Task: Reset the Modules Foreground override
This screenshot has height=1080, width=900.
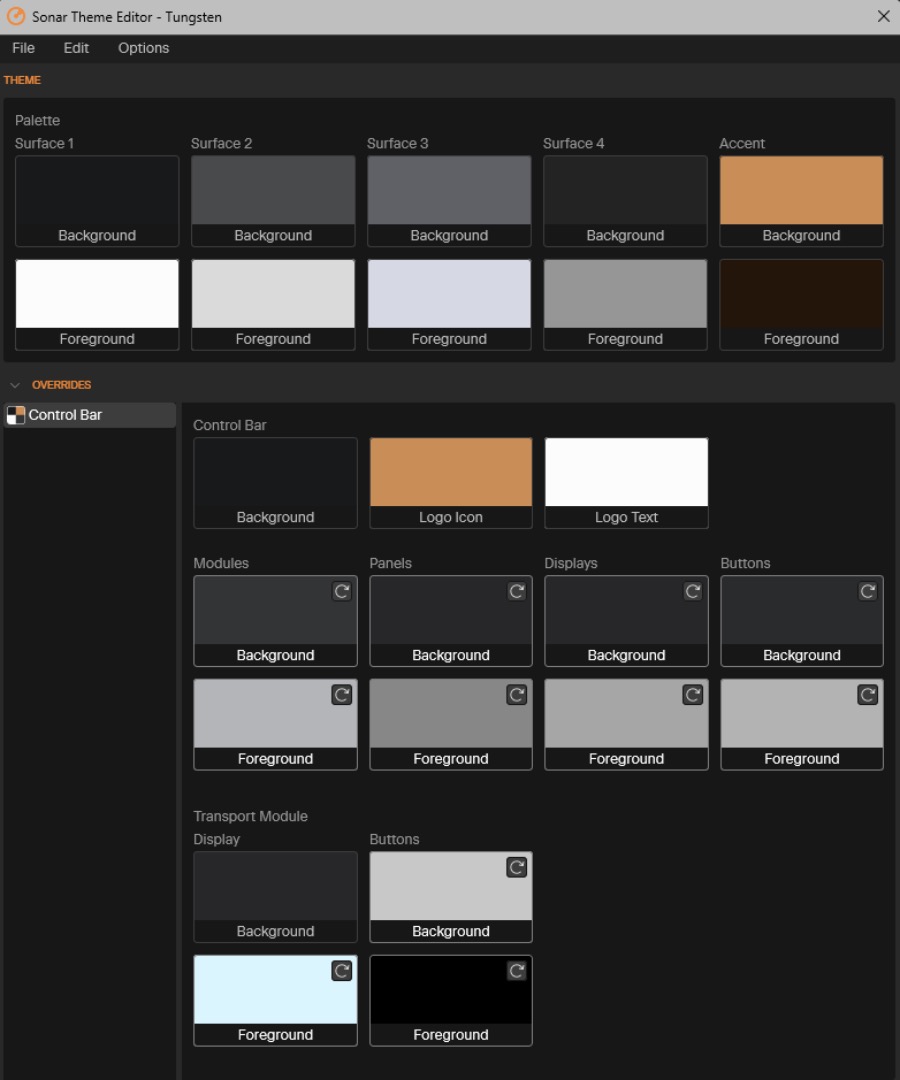Action: (342, 694)
